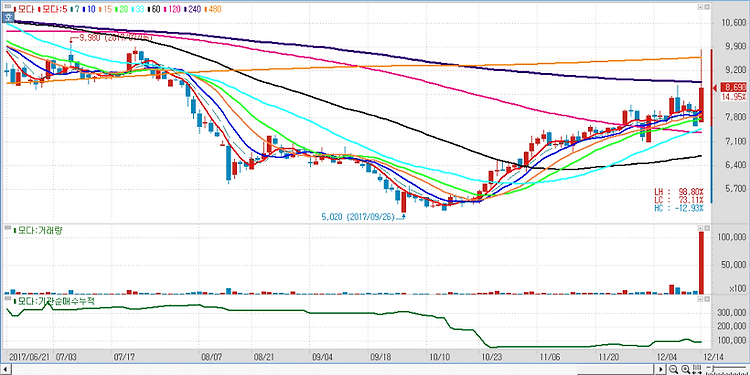Click the fit-all-candles width icon
Image resolution: width=750 pixels, height=375 pixels.
697,369
